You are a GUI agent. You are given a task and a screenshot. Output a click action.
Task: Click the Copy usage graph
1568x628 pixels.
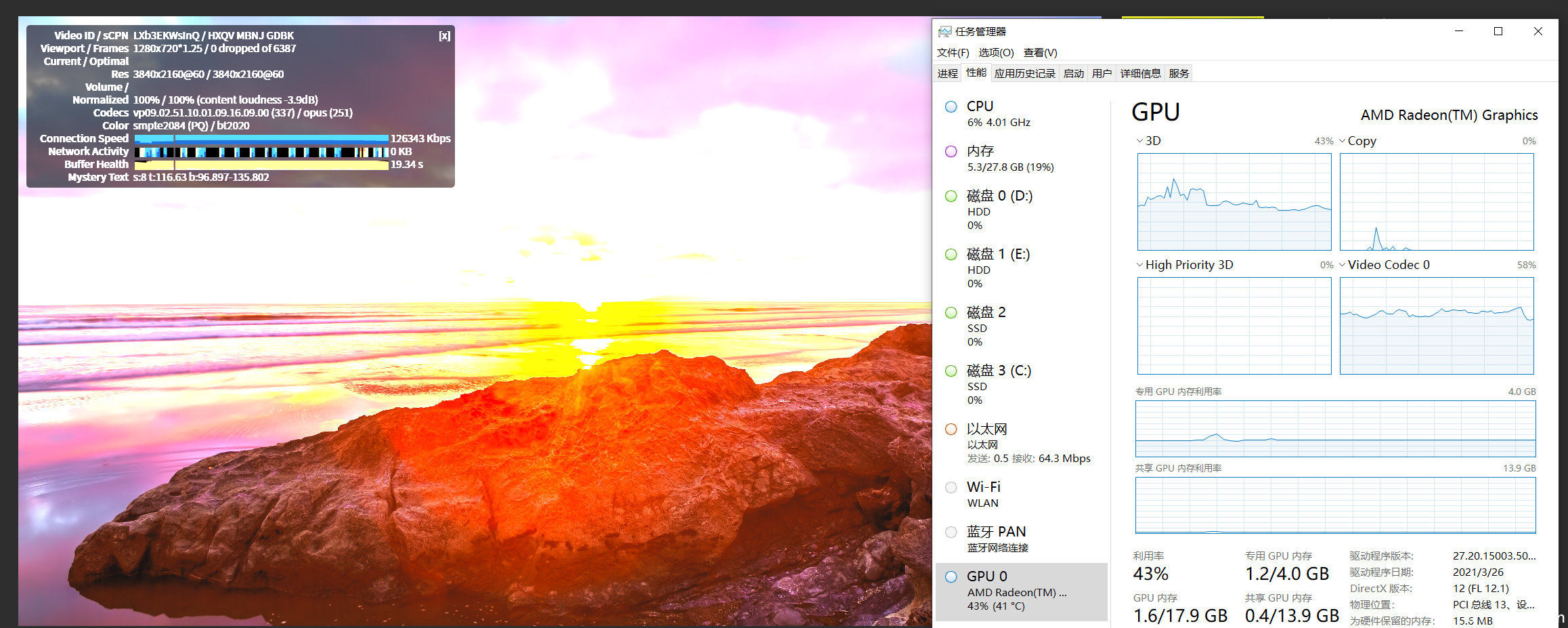point(1437,202)
